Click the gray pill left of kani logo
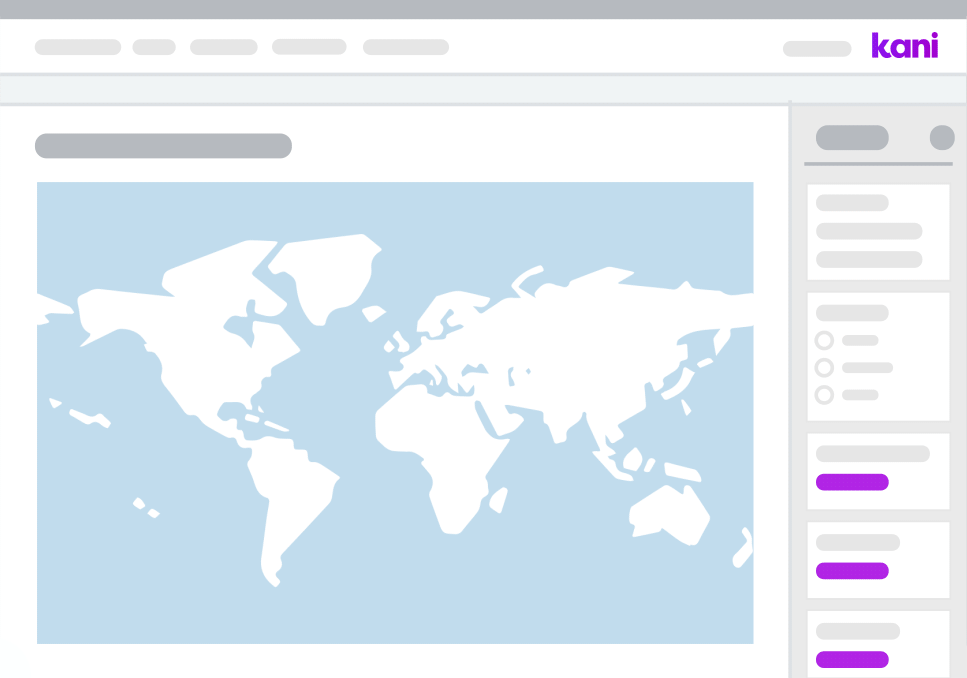This screenshot has width=967, height=678. tap(817, 48)
